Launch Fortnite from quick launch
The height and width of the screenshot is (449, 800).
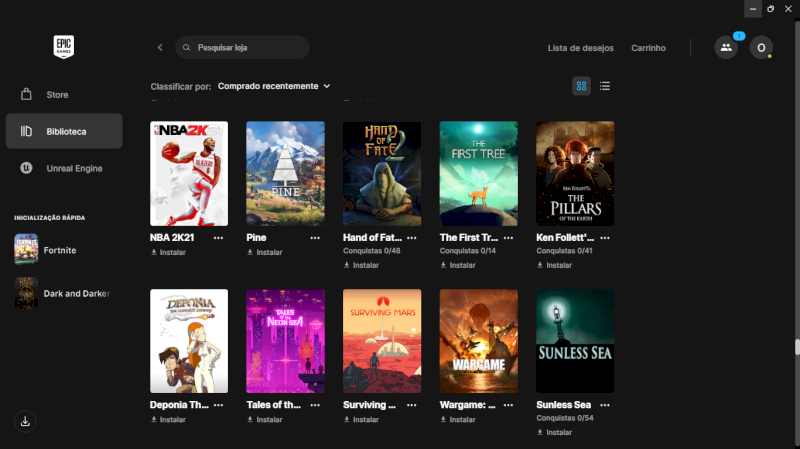coord(46,250)
